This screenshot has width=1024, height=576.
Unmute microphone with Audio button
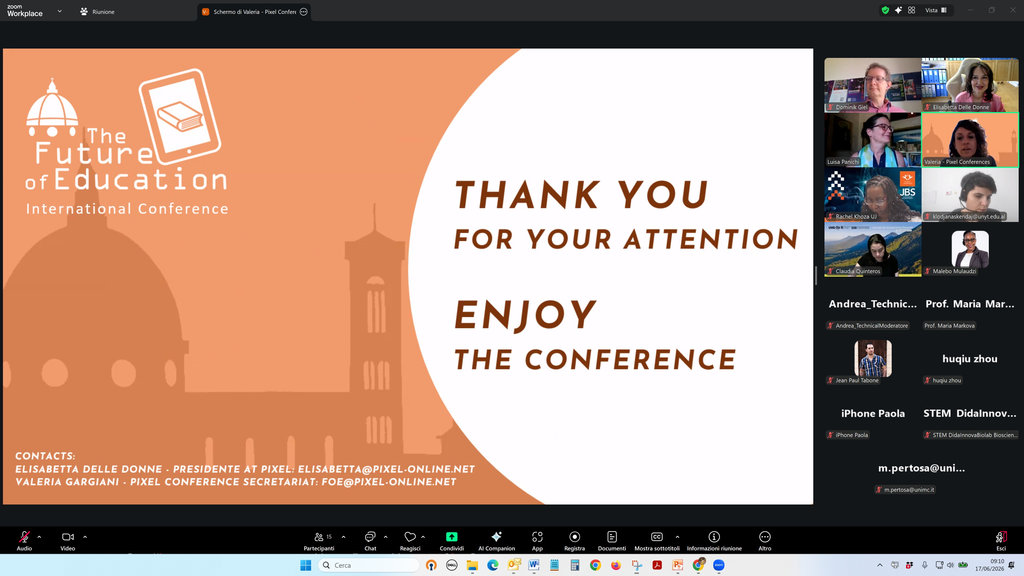[x=24, y=540]
